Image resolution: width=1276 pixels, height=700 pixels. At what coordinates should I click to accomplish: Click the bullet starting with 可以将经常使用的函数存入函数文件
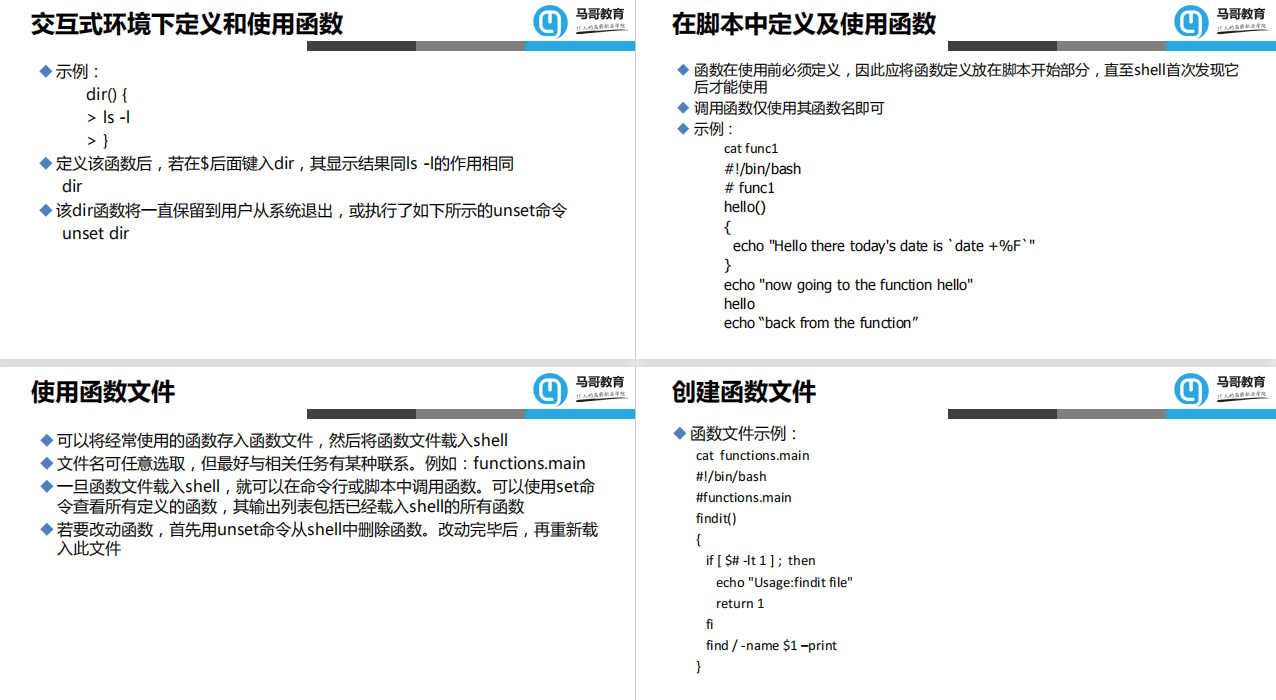click(x=275, y=440)
